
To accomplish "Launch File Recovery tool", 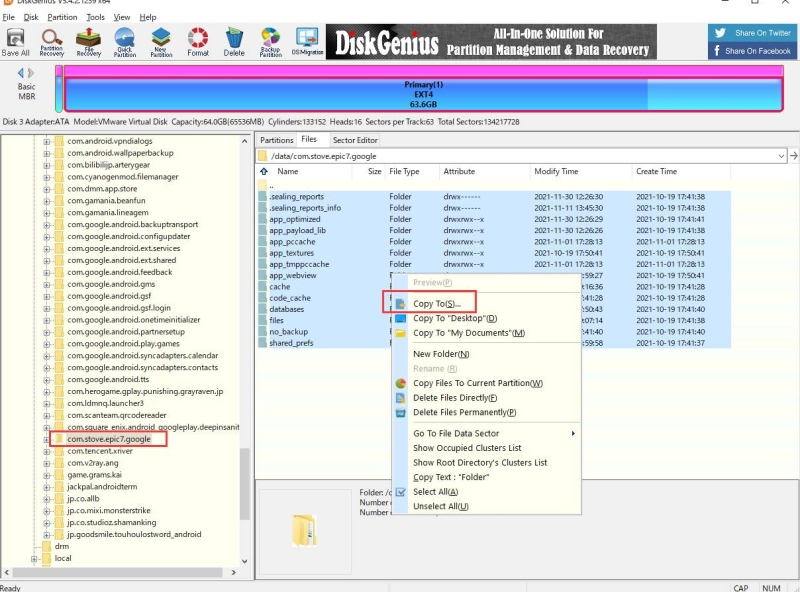I will coord(89,42).
